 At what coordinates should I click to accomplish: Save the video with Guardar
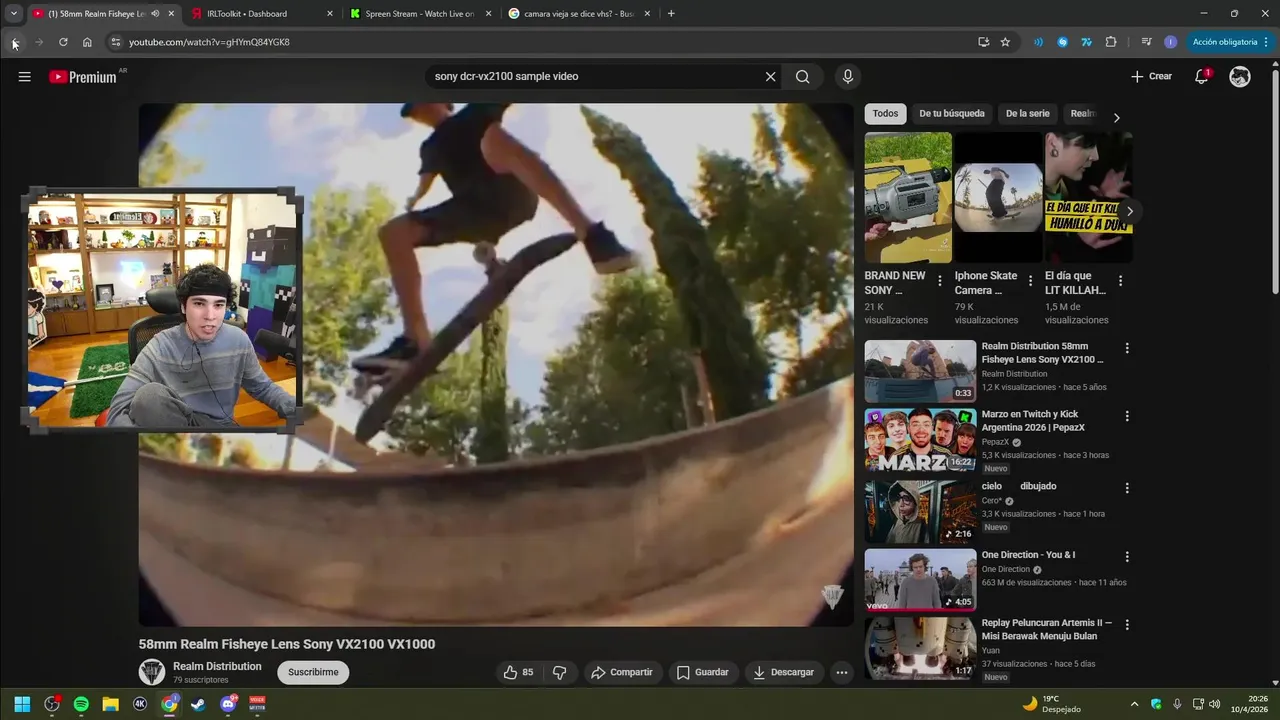[x=703, y=672]
